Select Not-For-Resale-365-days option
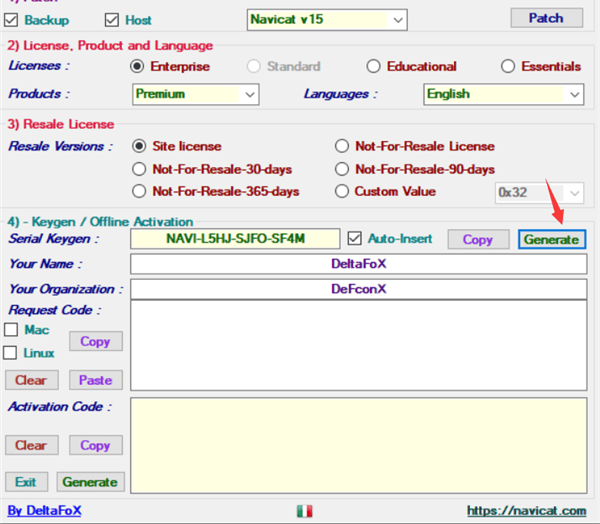The image size is (600, 524). coord(139,191)
